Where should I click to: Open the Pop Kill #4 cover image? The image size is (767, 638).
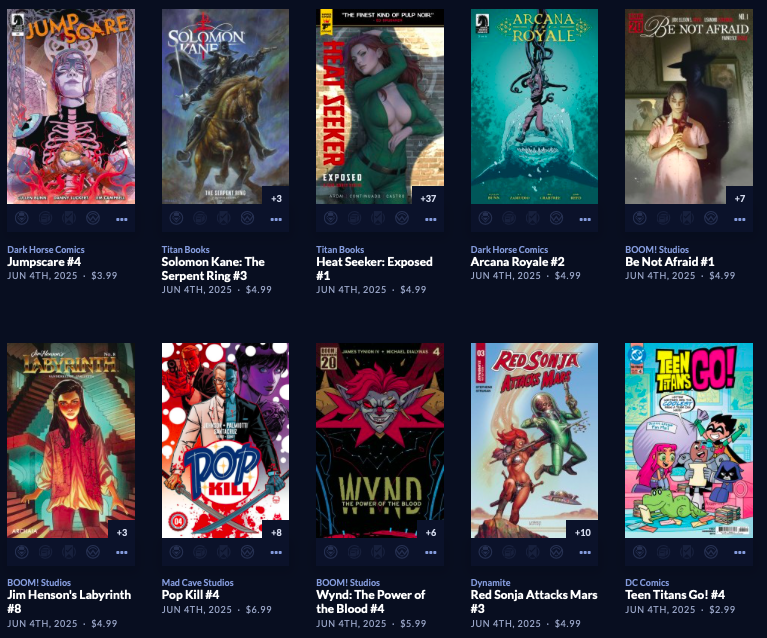[x=225, y=440]
